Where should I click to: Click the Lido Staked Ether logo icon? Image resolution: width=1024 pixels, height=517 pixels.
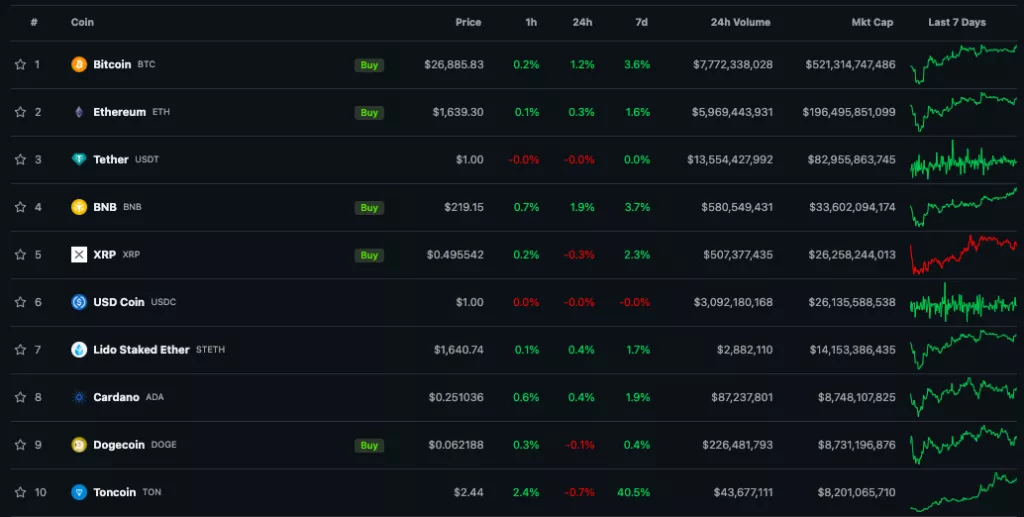tap(79, 350)
